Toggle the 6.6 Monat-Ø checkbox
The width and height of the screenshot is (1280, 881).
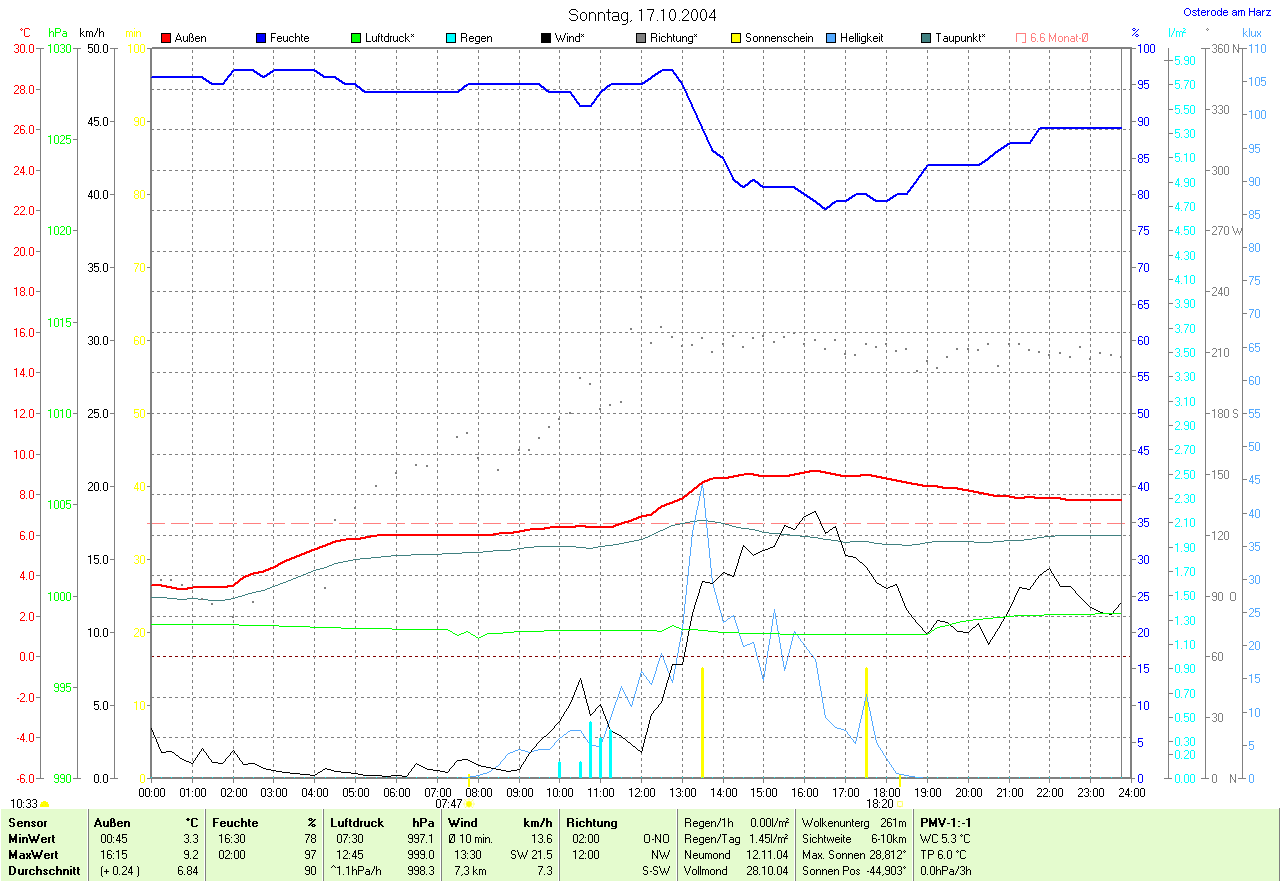(x=1021, y=38)
